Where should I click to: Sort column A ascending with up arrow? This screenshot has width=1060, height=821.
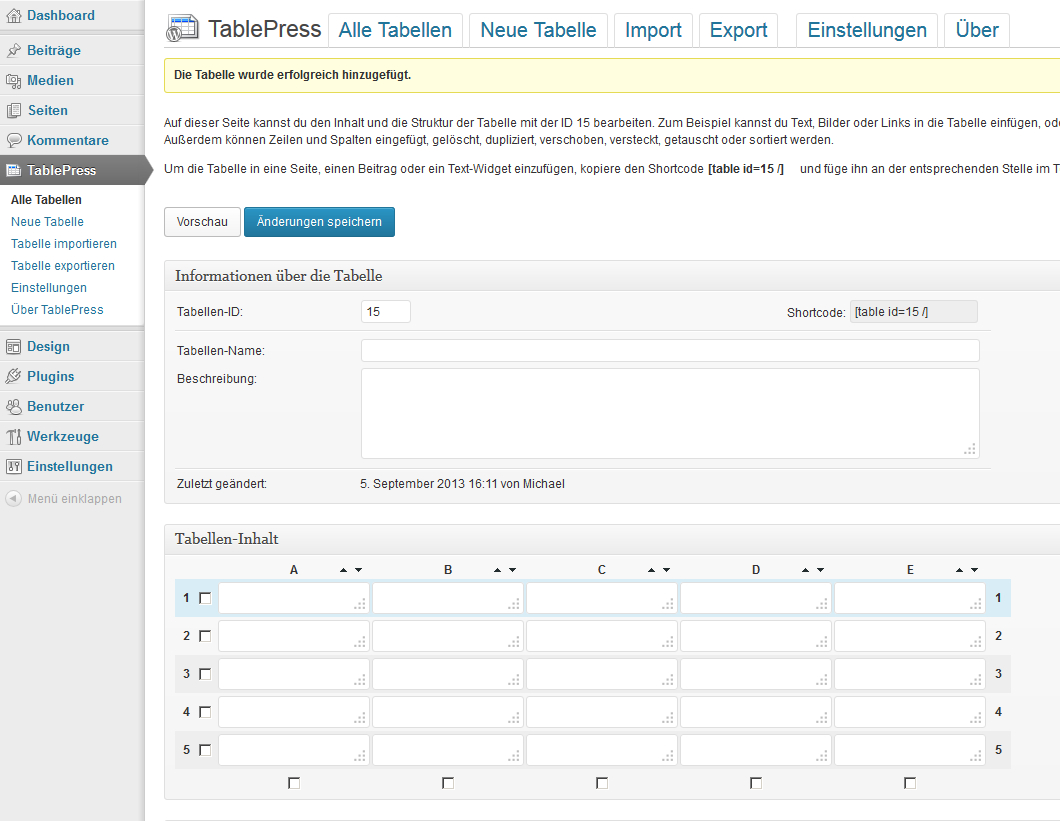tap(343, 570)
